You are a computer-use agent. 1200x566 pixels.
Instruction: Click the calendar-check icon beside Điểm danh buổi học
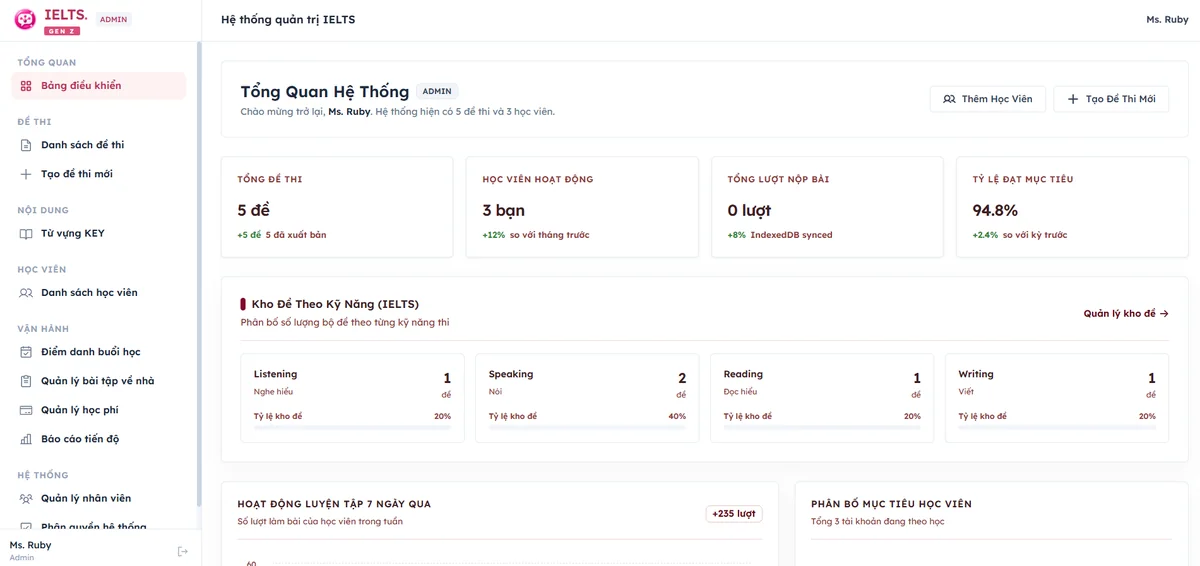pos(26,352)
